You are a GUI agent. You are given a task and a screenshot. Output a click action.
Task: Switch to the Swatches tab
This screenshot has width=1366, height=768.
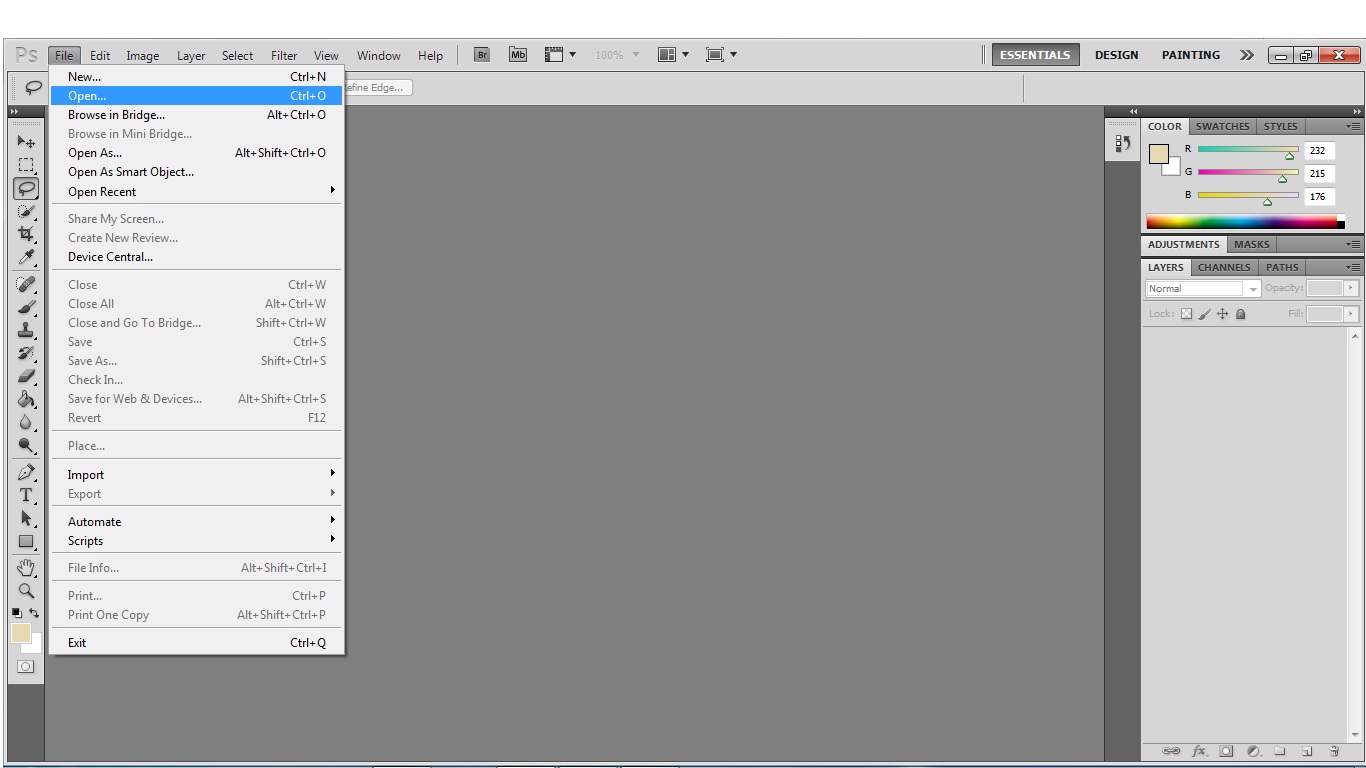[1223, 127]
